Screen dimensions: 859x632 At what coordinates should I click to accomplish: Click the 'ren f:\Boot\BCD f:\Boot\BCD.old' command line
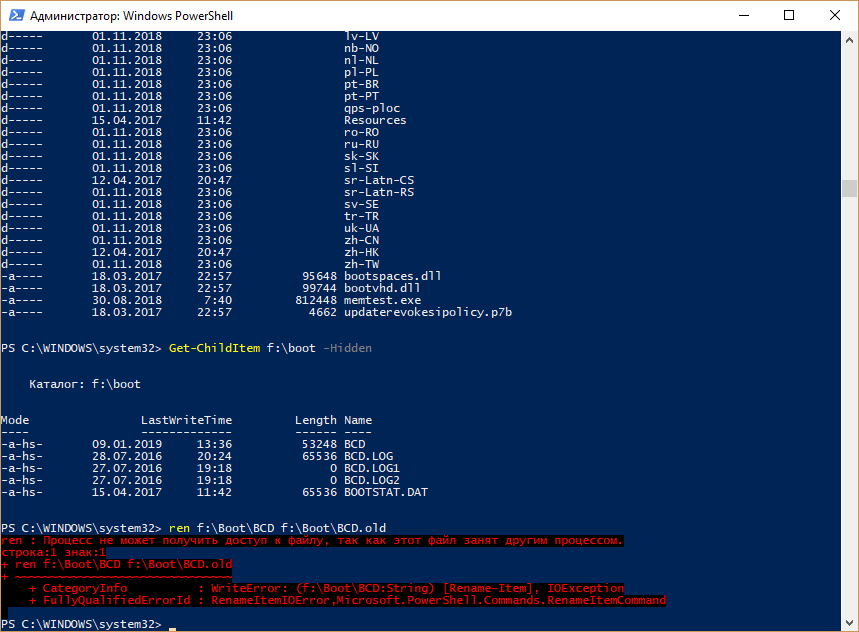[x=277, y=528]
